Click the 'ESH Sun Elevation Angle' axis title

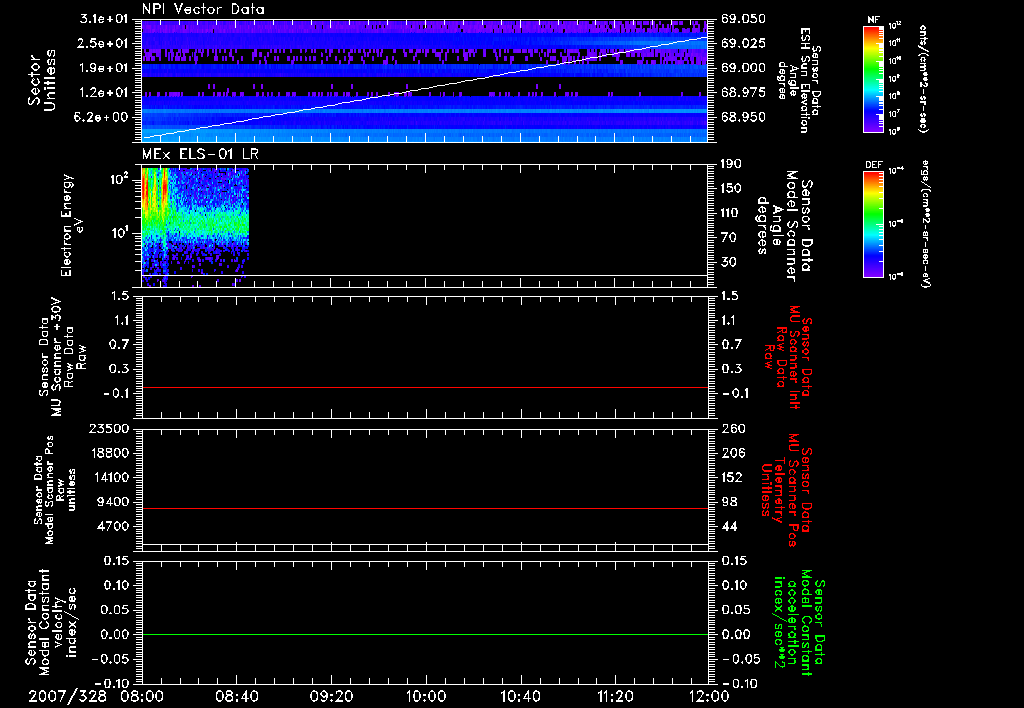click(799, 80)
